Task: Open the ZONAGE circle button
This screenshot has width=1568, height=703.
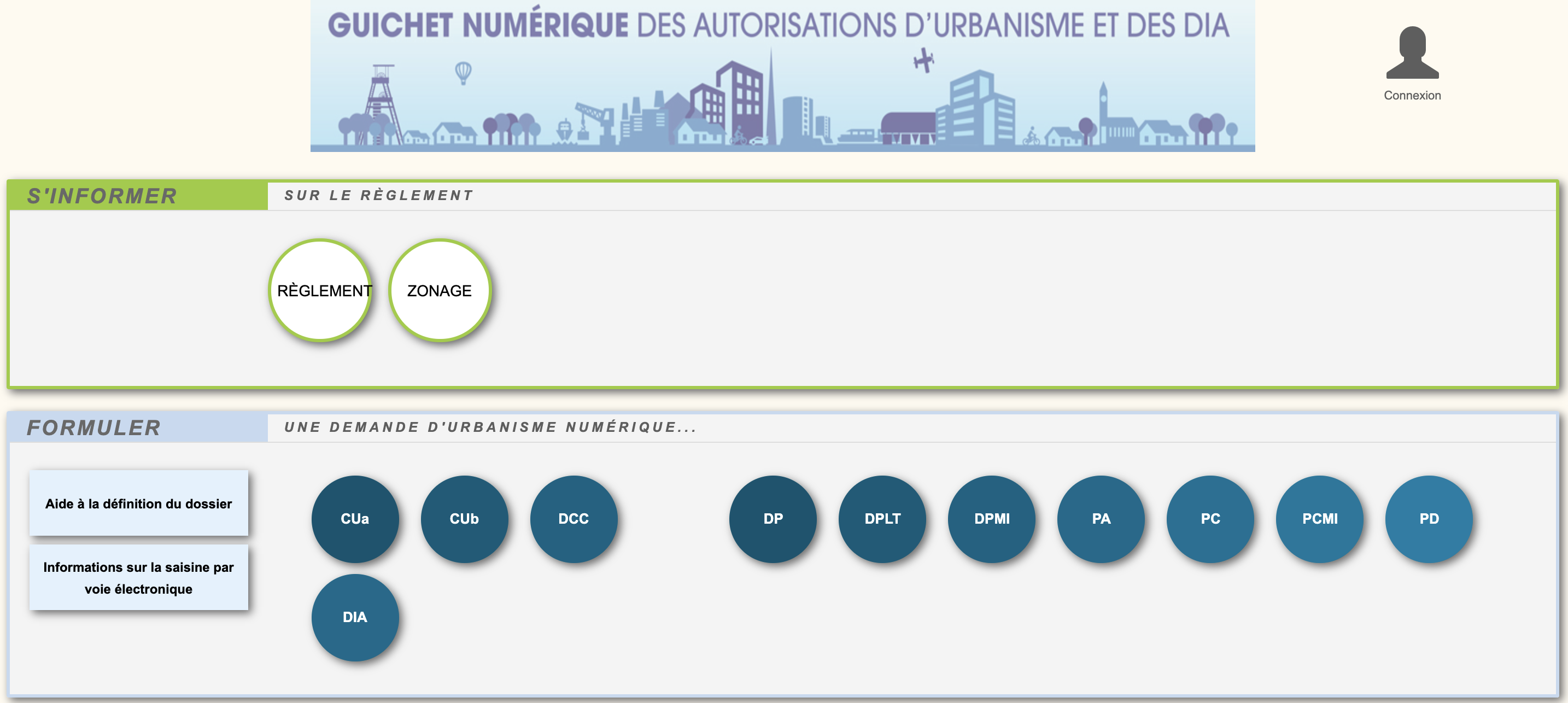Action: click(440, 290)
